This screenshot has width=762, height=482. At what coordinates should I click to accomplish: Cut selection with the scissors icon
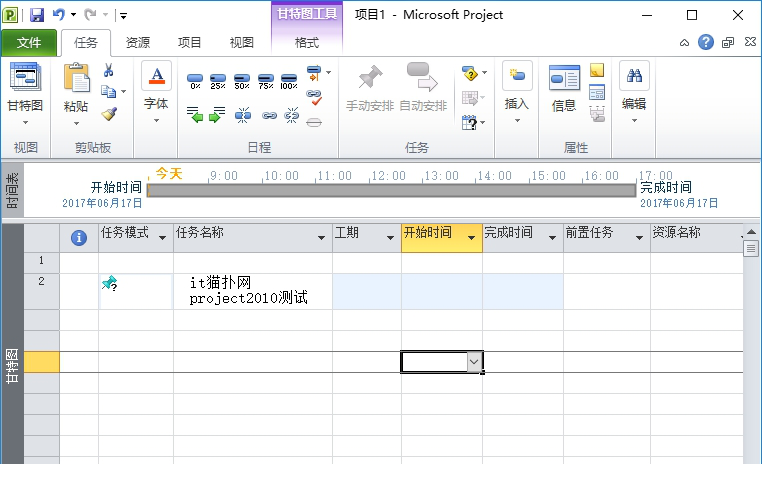point(108,70)
